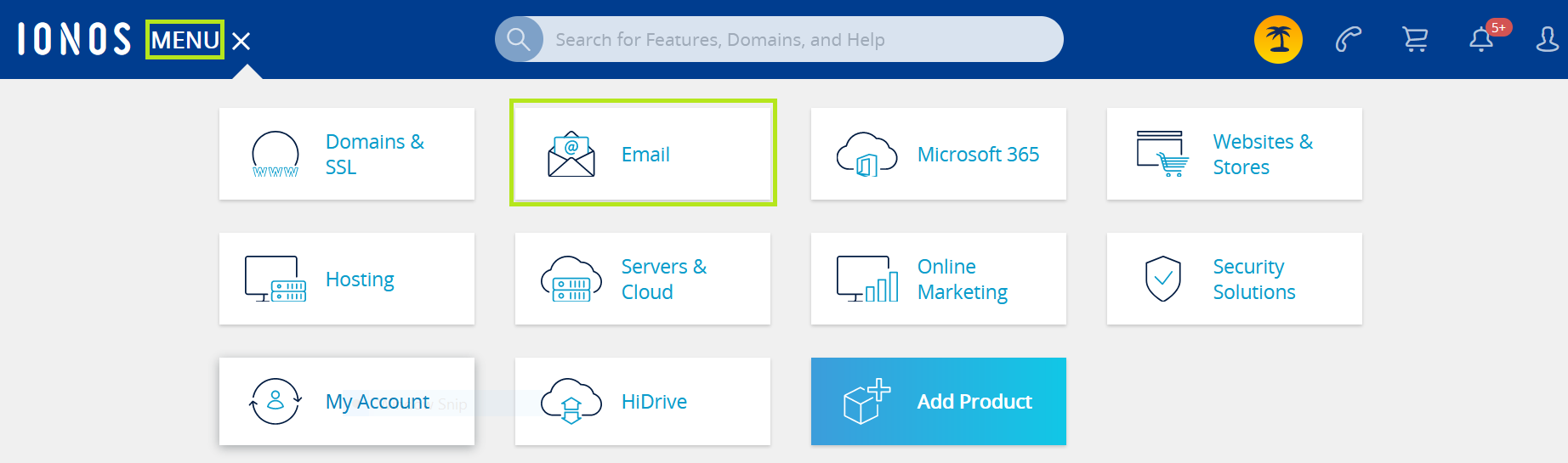
Task: Select the Email envelope icon
Action: 571,154
